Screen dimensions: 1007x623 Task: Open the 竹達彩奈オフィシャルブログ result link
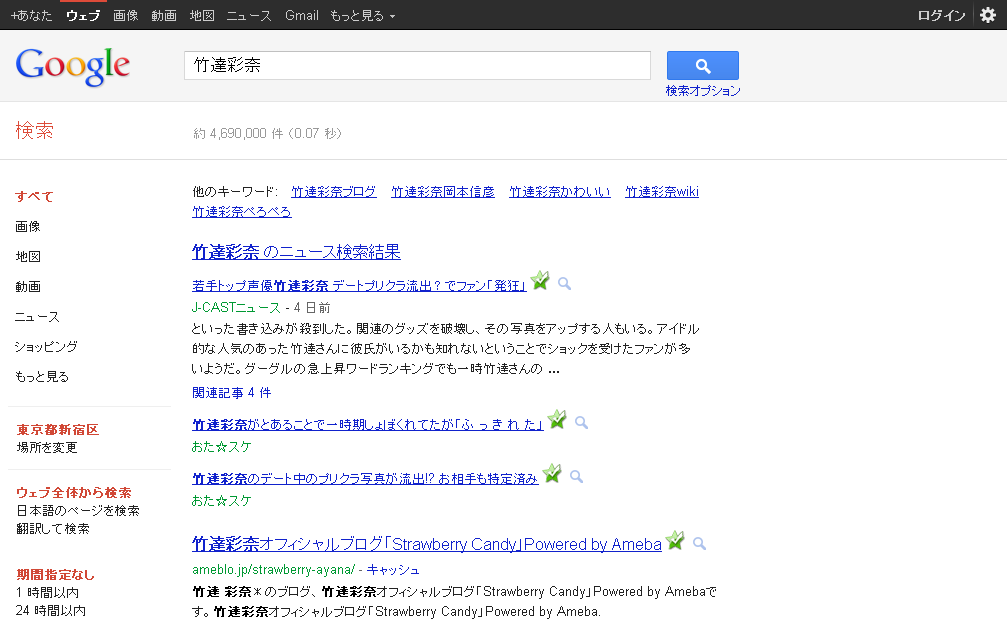tap(426, 545)
